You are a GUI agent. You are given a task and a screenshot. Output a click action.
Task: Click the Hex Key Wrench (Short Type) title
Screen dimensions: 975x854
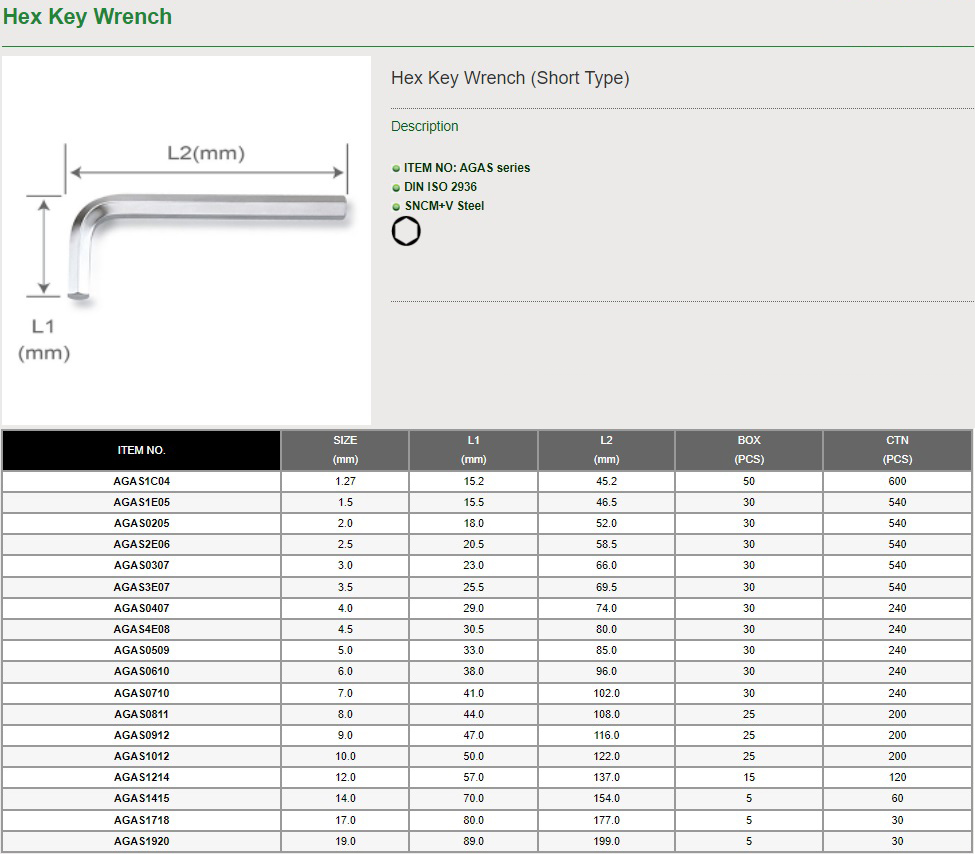(510, 78)
